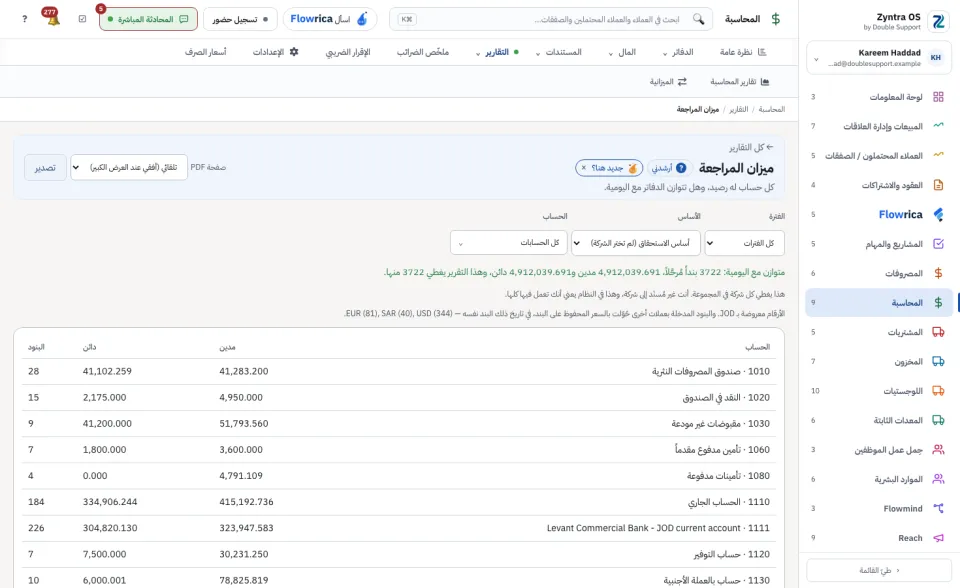Focus the global search input field

(551, 19)
